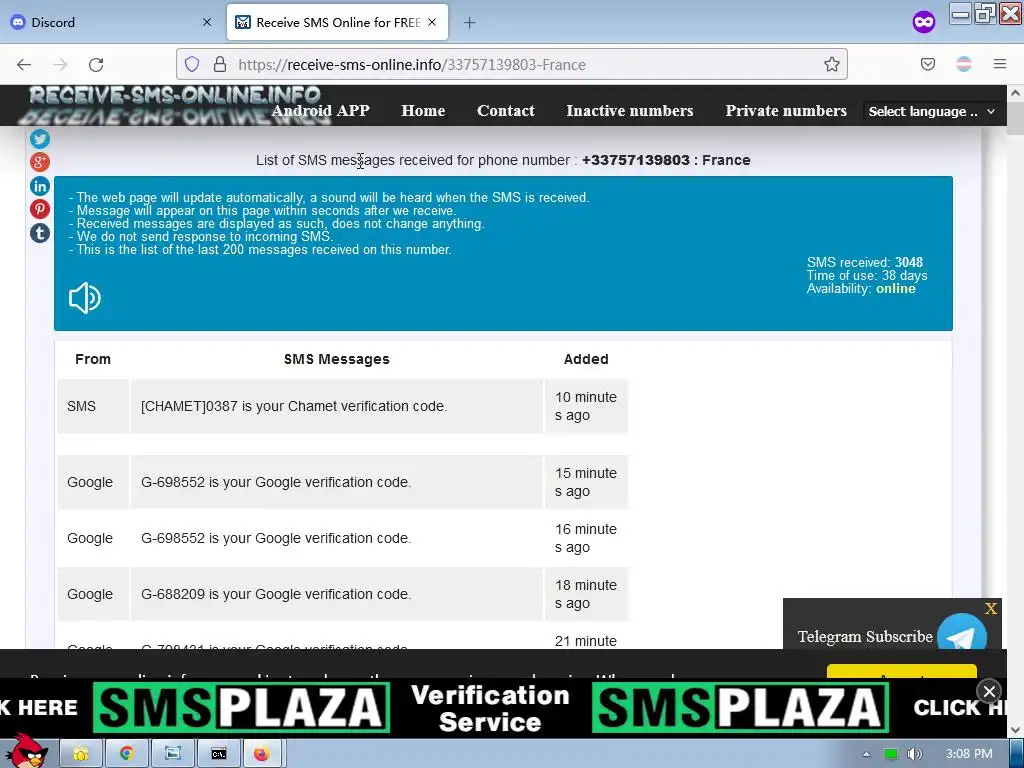Click the From column header
The height and width of the screenshot is (768, 1024).
tap(93, 359)
